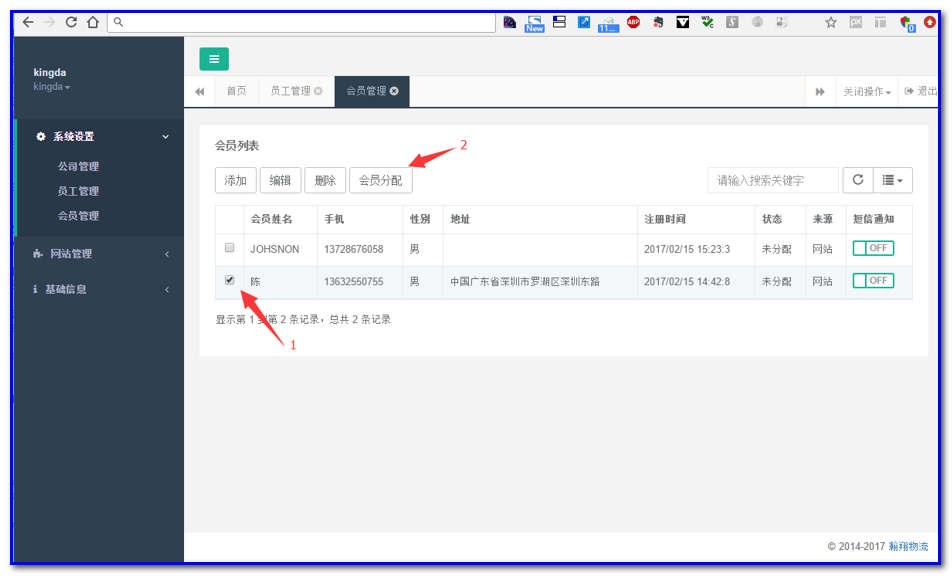Toggle the OFF switch for JOHSNON's 短信通知
Screen dimensions: 952x576
click(876, 249)
